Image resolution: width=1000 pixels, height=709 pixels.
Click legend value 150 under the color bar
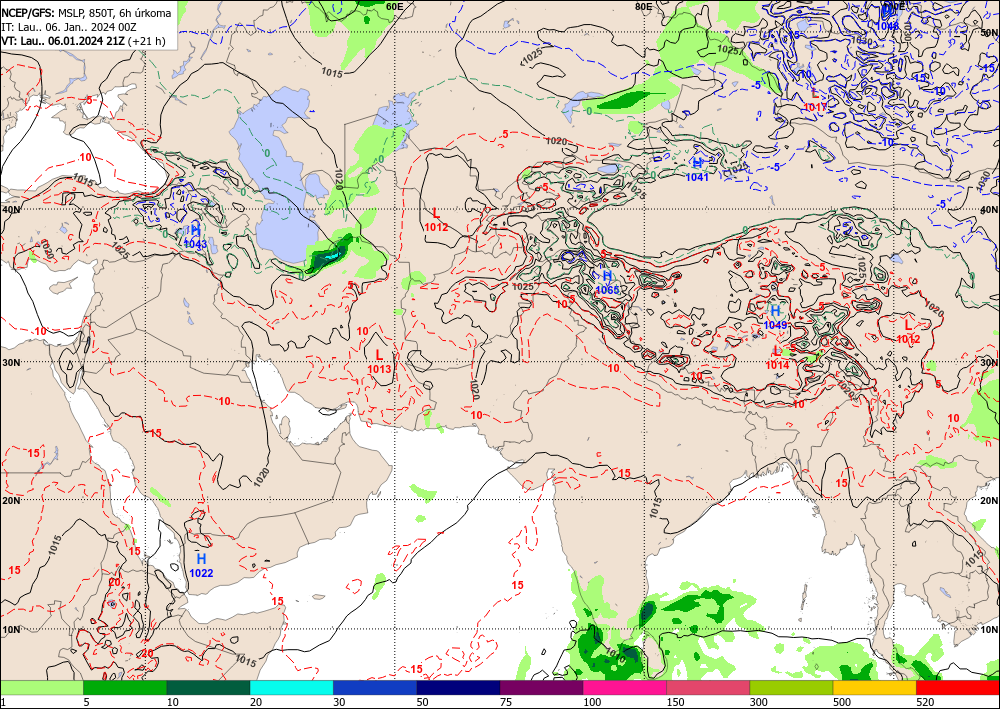tap(675, 702)
